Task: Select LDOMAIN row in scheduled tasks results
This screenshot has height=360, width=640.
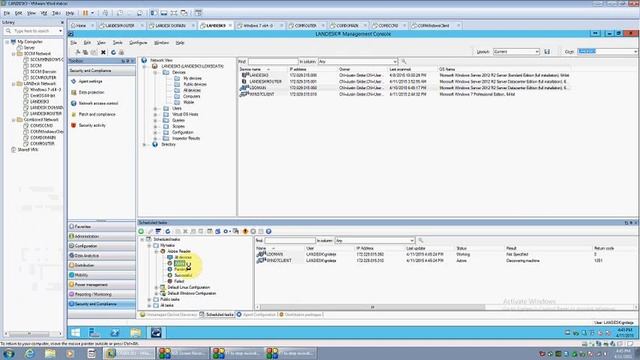Action: [x=445, y=254]
